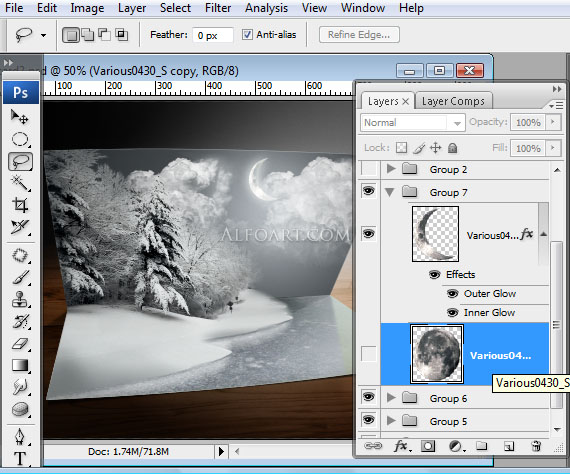Switch to the Layer Comps tab
570x474 pixels.
point(453,101)
